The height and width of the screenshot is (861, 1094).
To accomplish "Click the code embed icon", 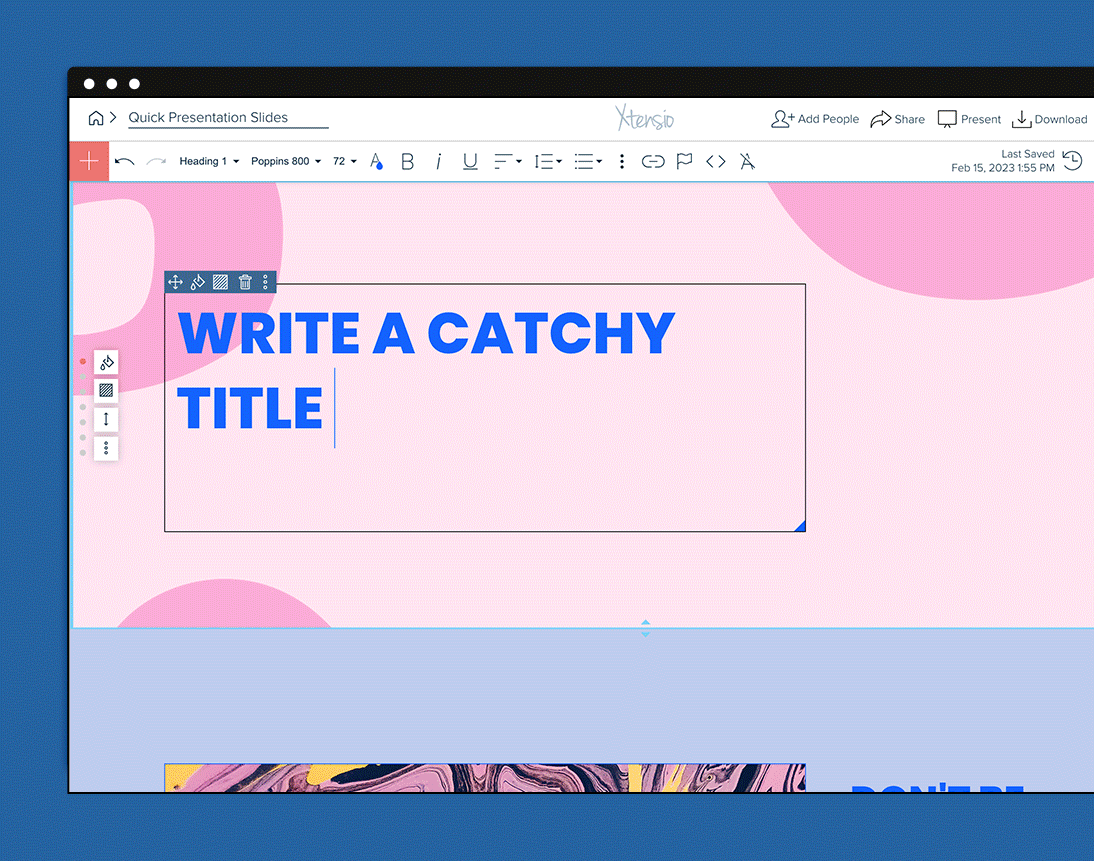I will 716,162.
